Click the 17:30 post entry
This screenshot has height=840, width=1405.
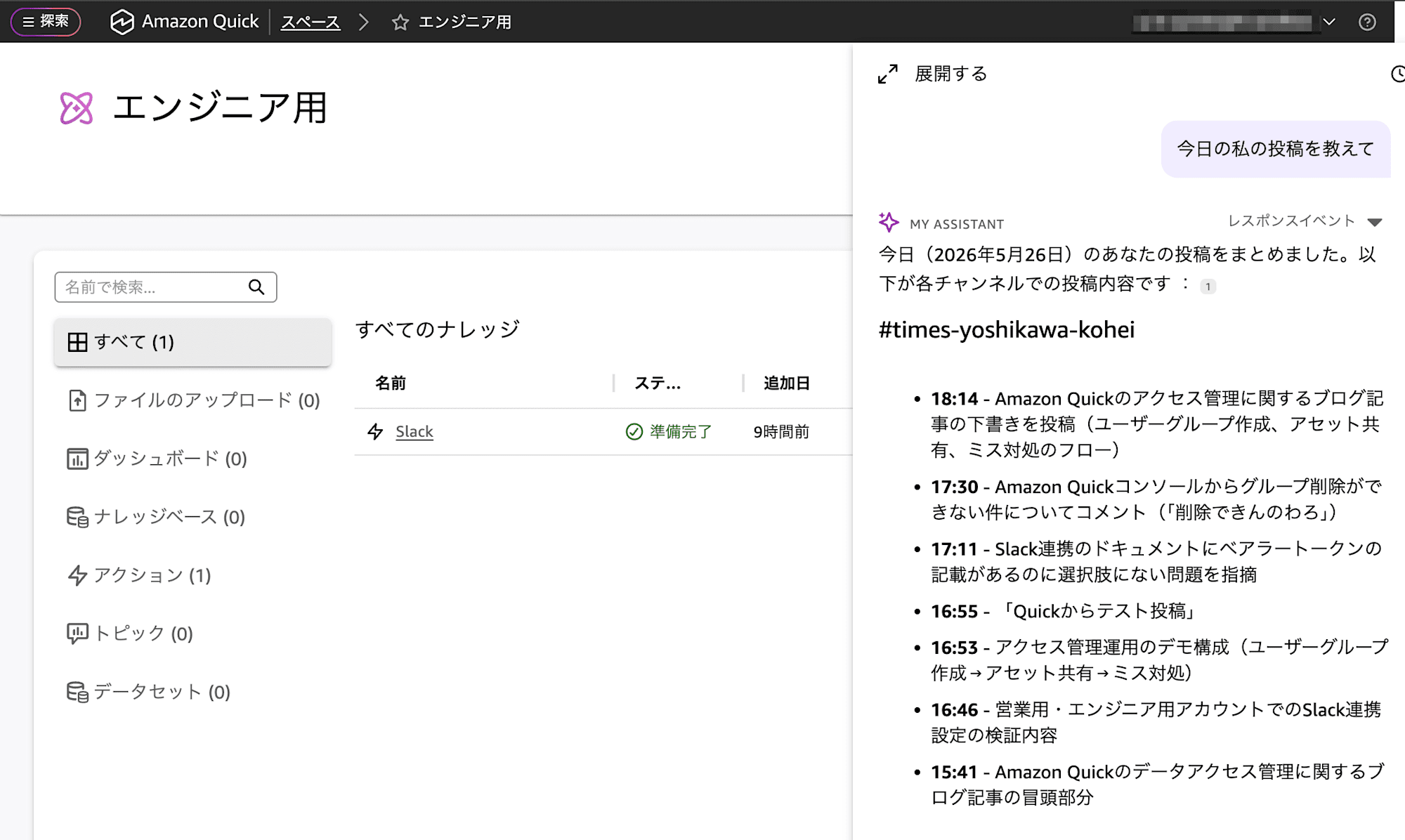[1157, 499]
